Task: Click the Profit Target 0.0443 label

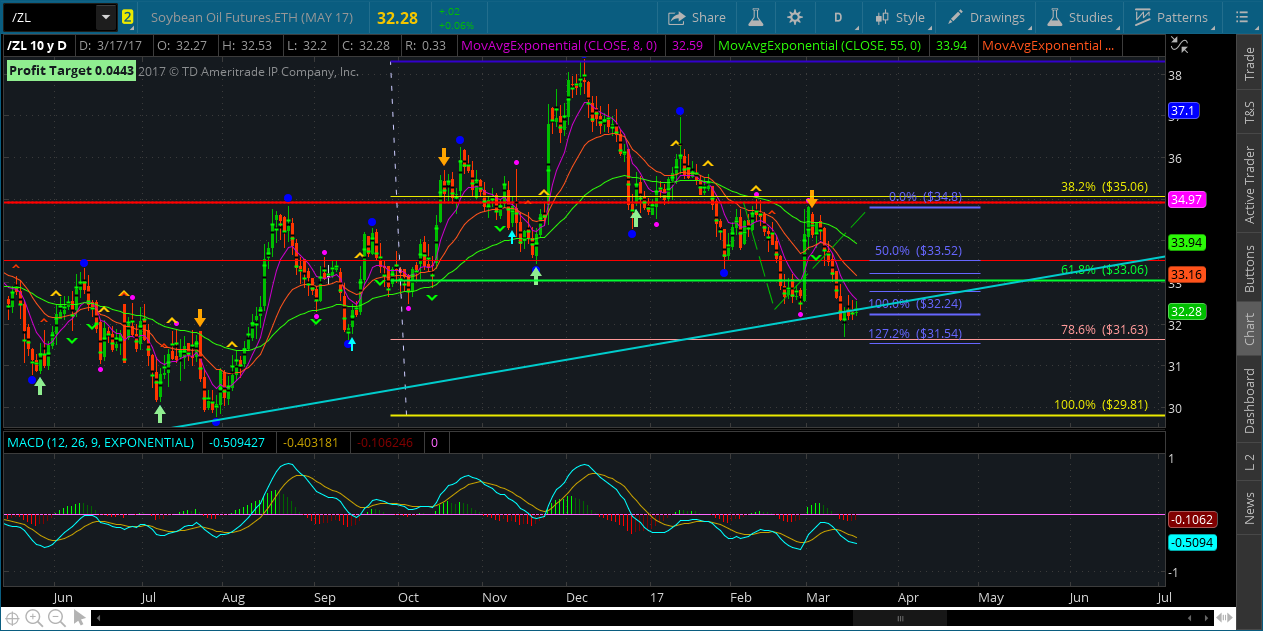Action: 70,70
